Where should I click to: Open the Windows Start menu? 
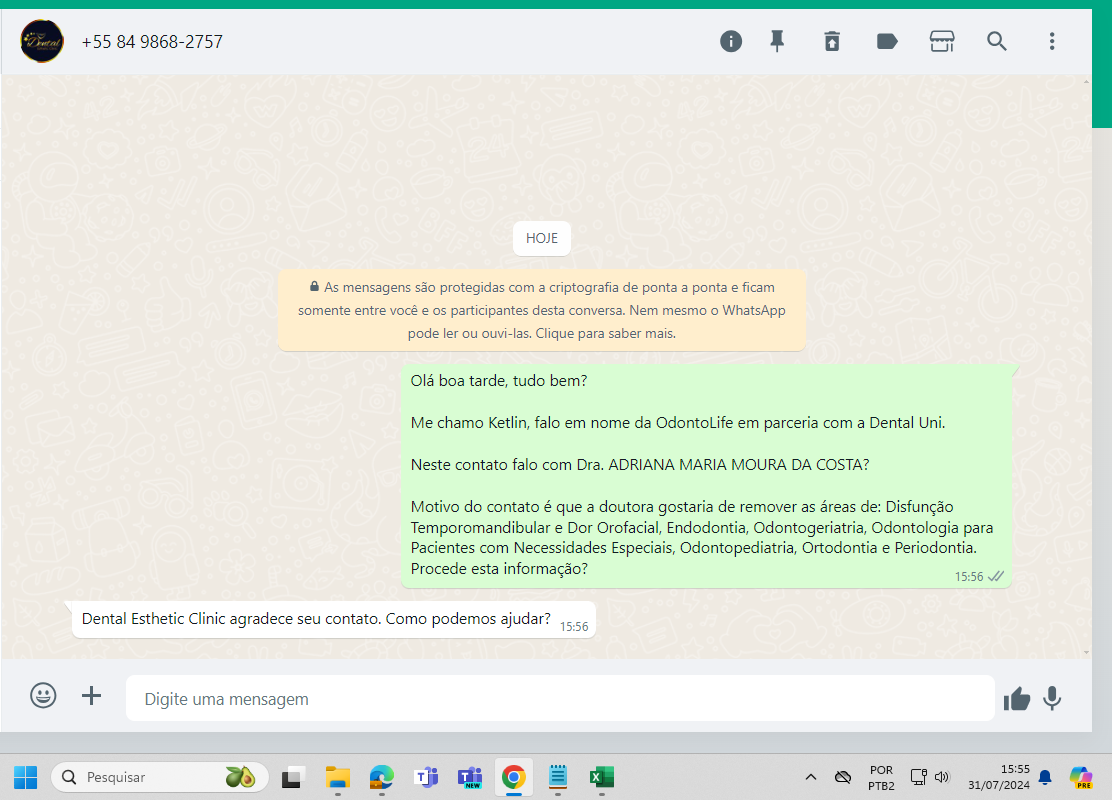tap(26, 777)
